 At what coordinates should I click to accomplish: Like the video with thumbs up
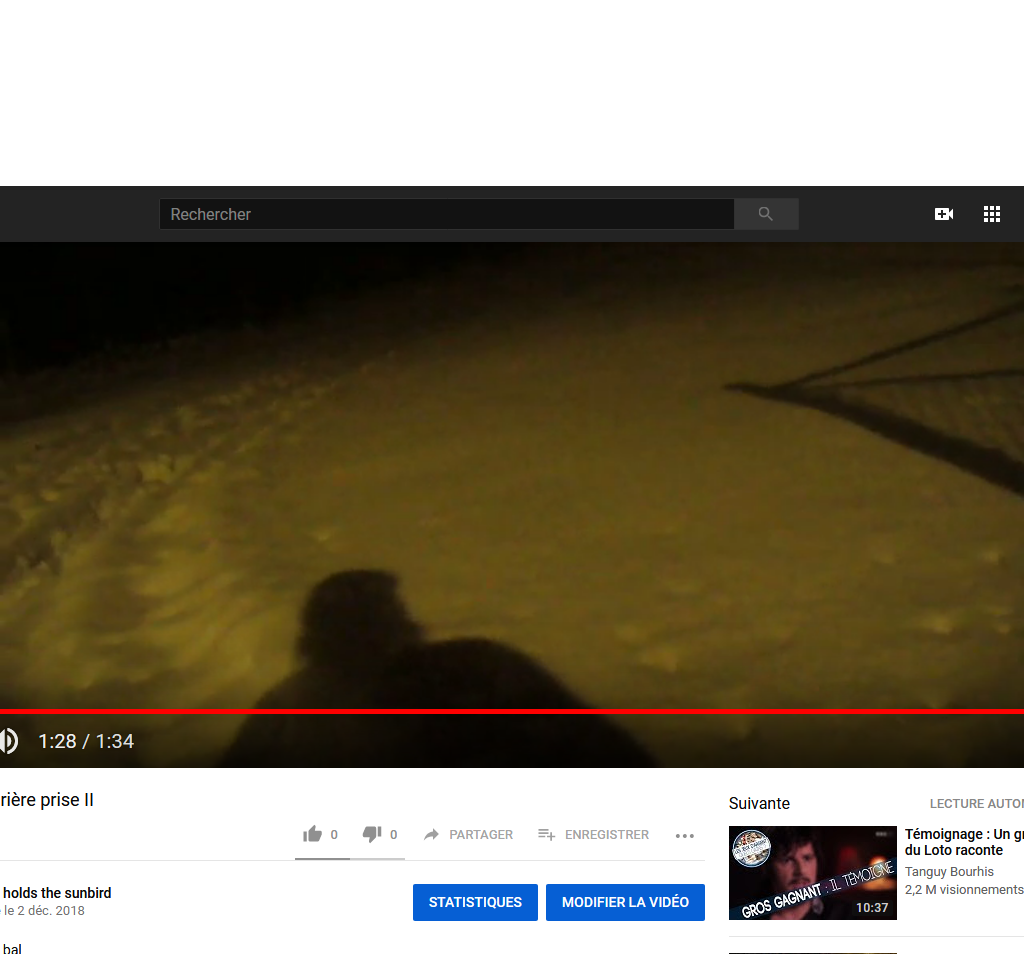(313, 834)
